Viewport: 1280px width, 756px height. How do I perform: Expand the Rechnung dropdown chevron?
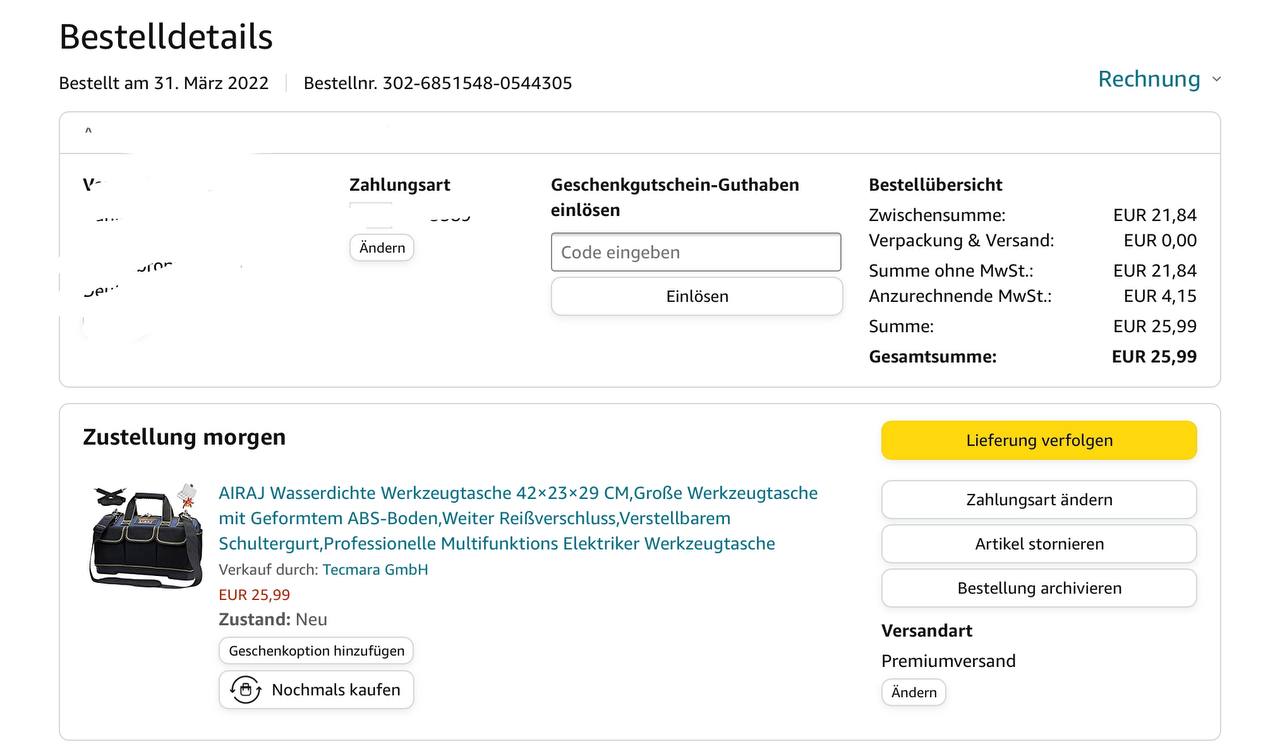coord(1216,80)
